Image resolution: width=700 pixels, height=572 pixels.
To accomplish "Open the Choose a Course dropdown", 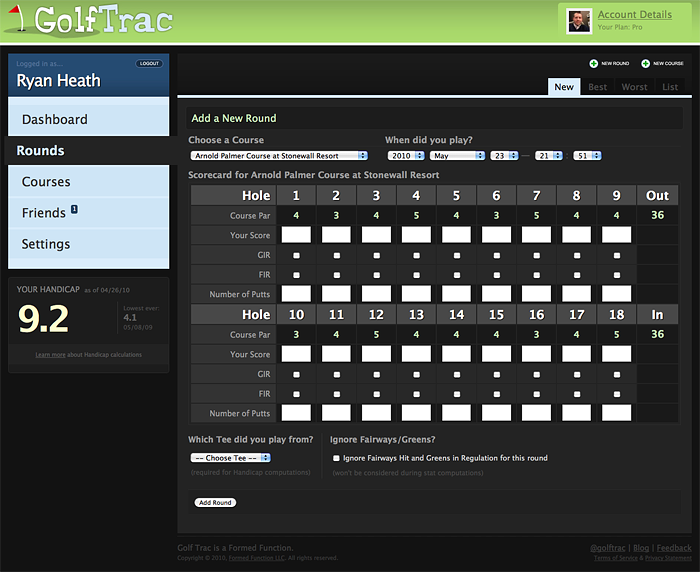I will (x=279, y=155).
